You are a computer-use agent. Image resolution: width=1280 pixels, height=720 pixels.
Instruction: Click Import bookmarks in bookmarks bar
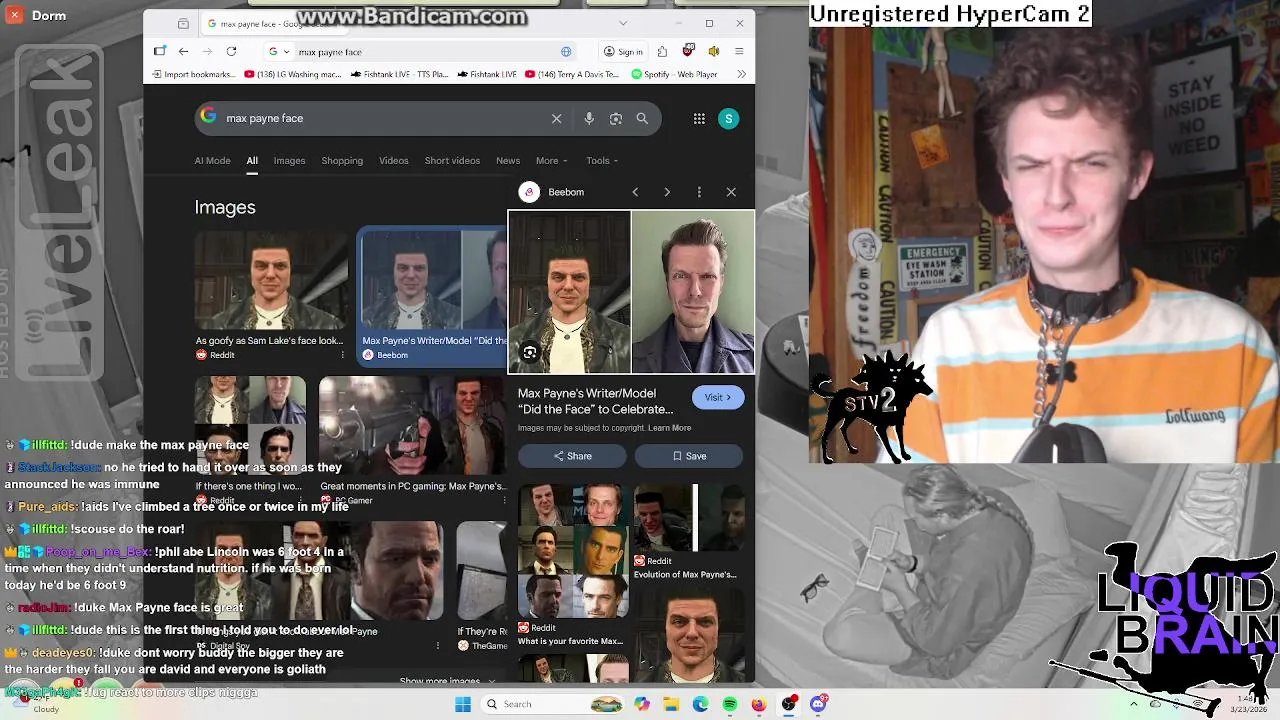point(194,74)
